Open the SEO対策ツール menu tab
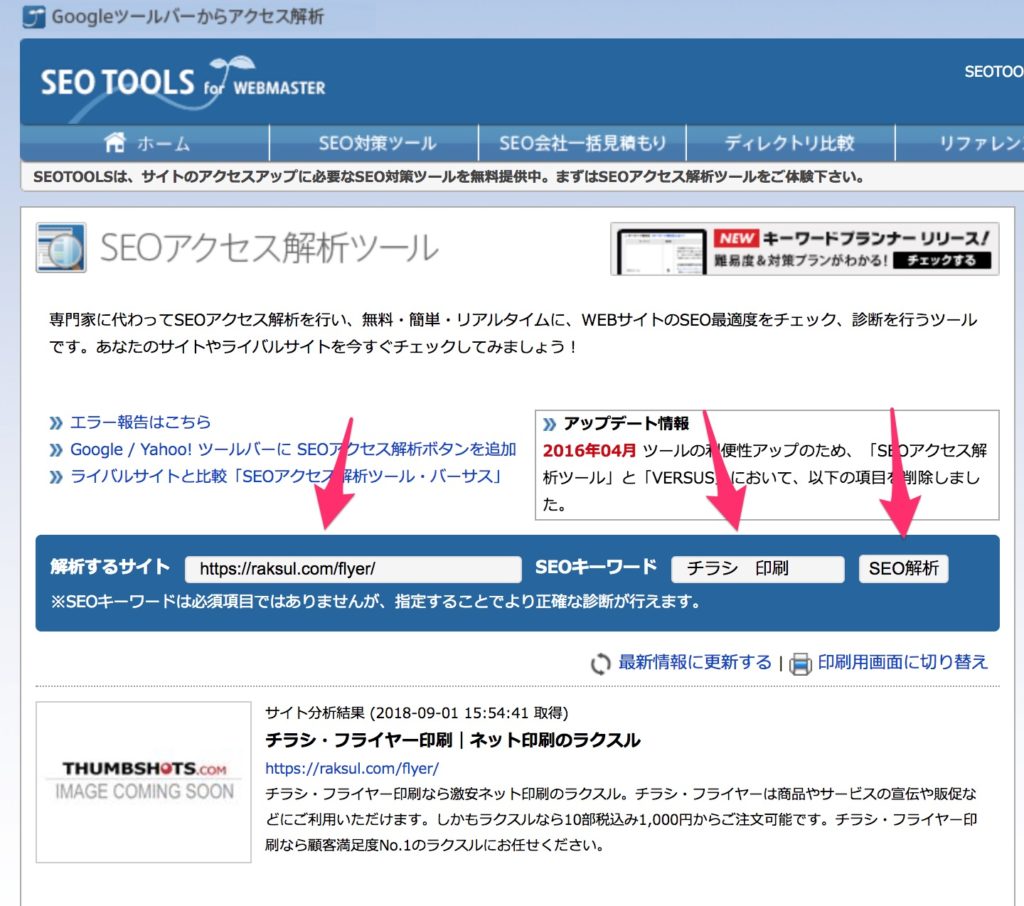1024x906 pixels. (377, 143)
